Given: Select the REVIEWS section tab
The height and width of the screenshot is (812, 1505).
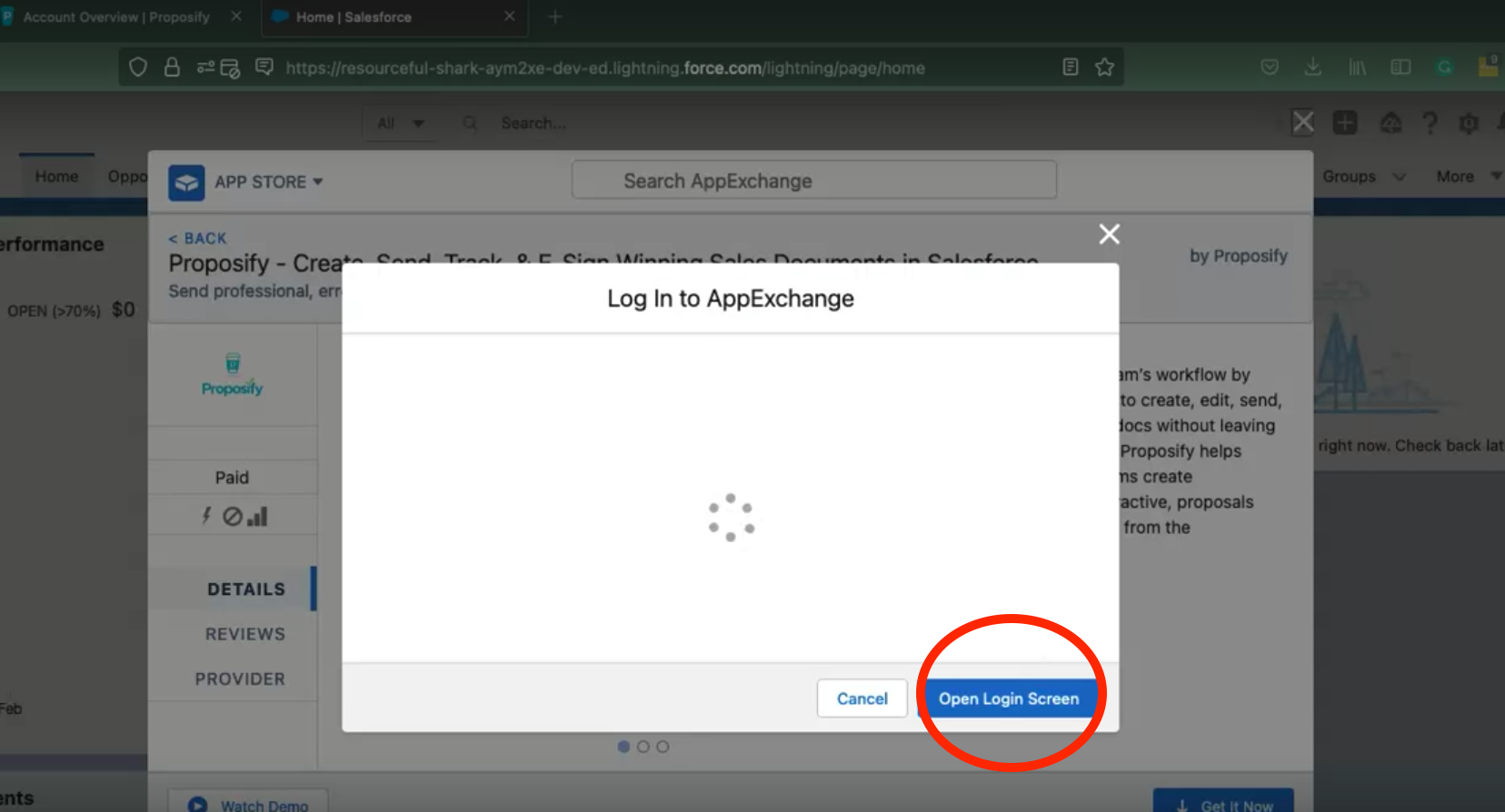Looking at the screenshot, I should click(x=244, y=634).
